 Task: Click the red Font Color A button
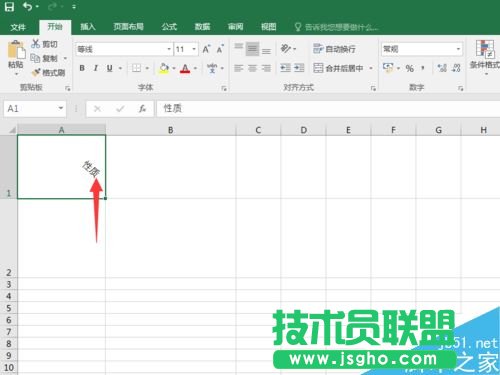[185, 68]
